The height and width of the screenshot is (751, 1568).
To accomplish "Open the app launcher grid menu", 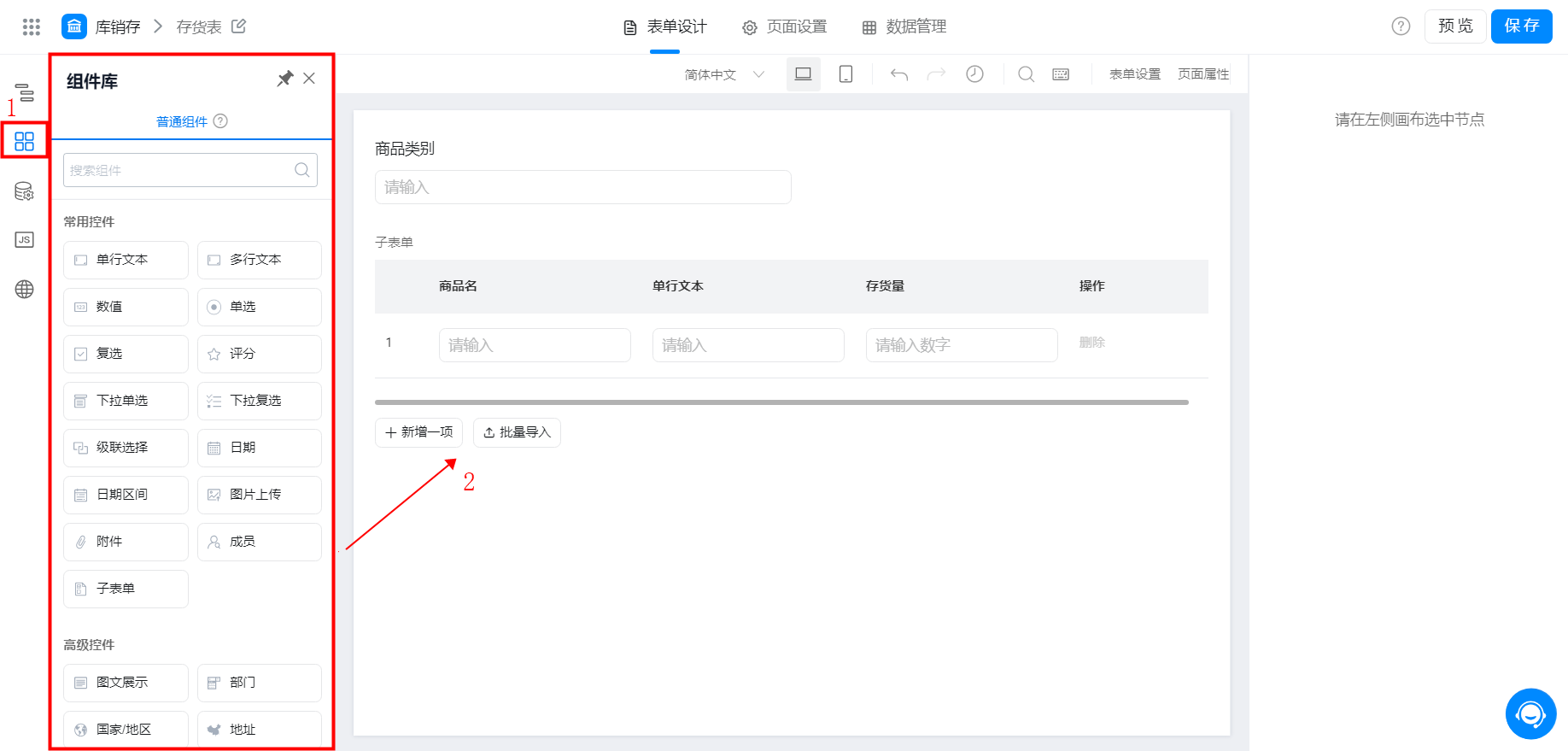I will (x=32, y=26).
